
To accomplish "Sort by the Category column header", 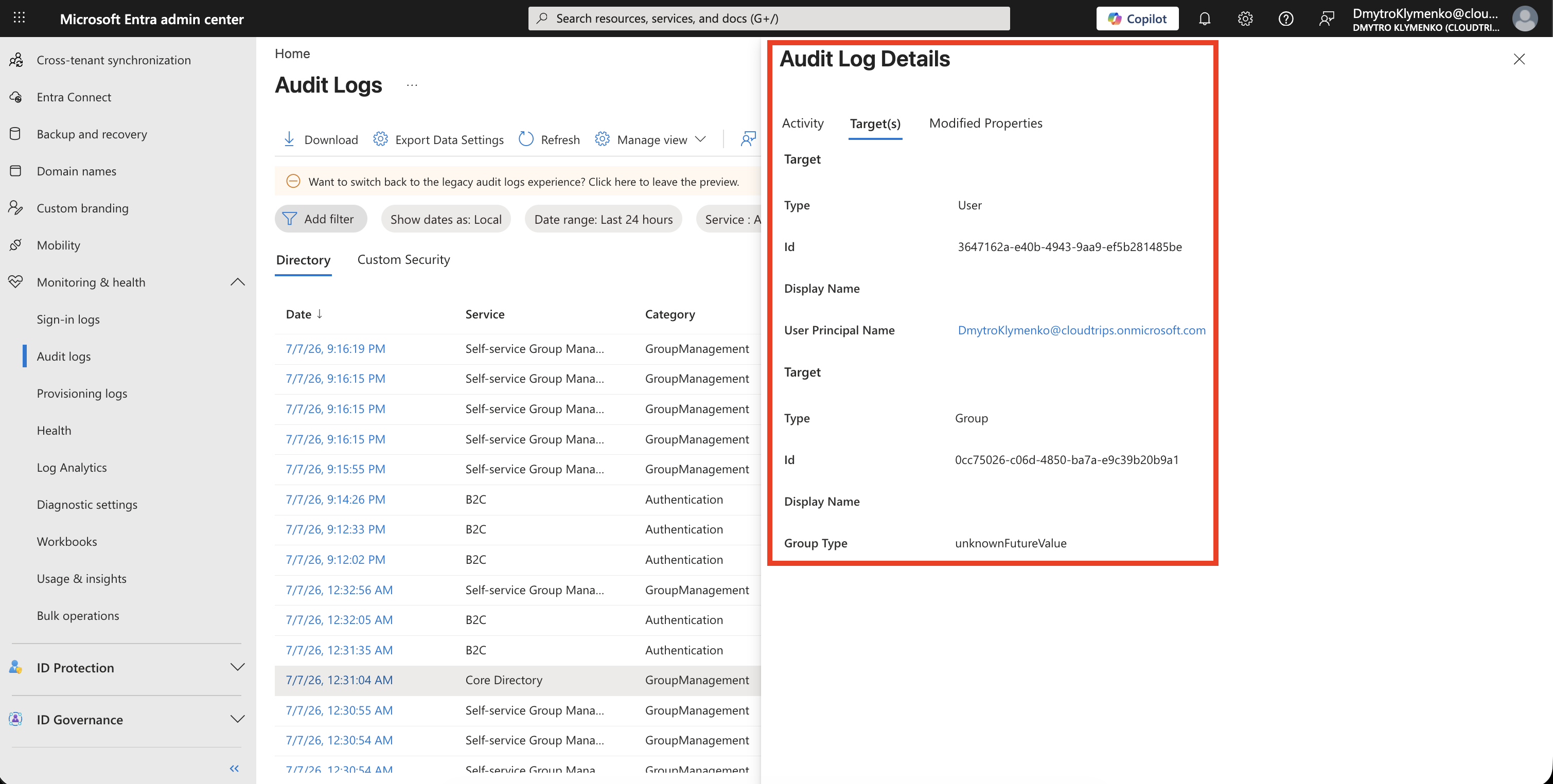I will pyautogui.click(x=670, y=314).
